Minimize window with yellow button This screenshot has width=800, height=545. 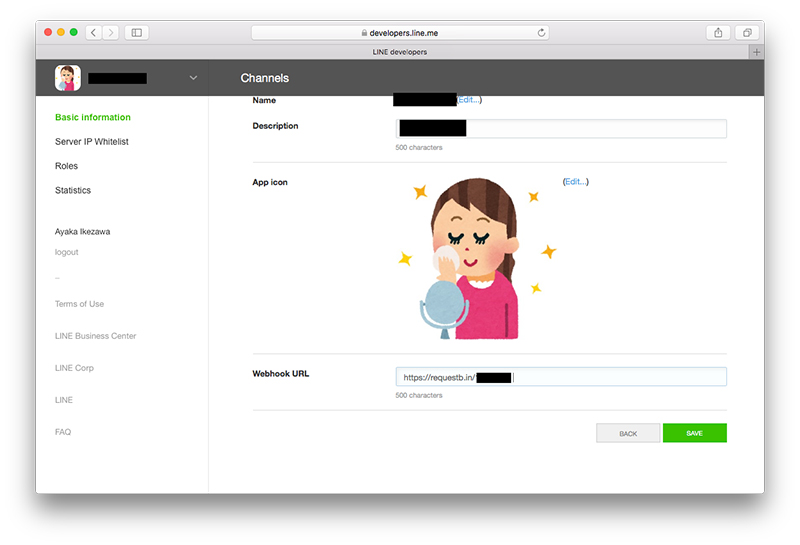61,32
